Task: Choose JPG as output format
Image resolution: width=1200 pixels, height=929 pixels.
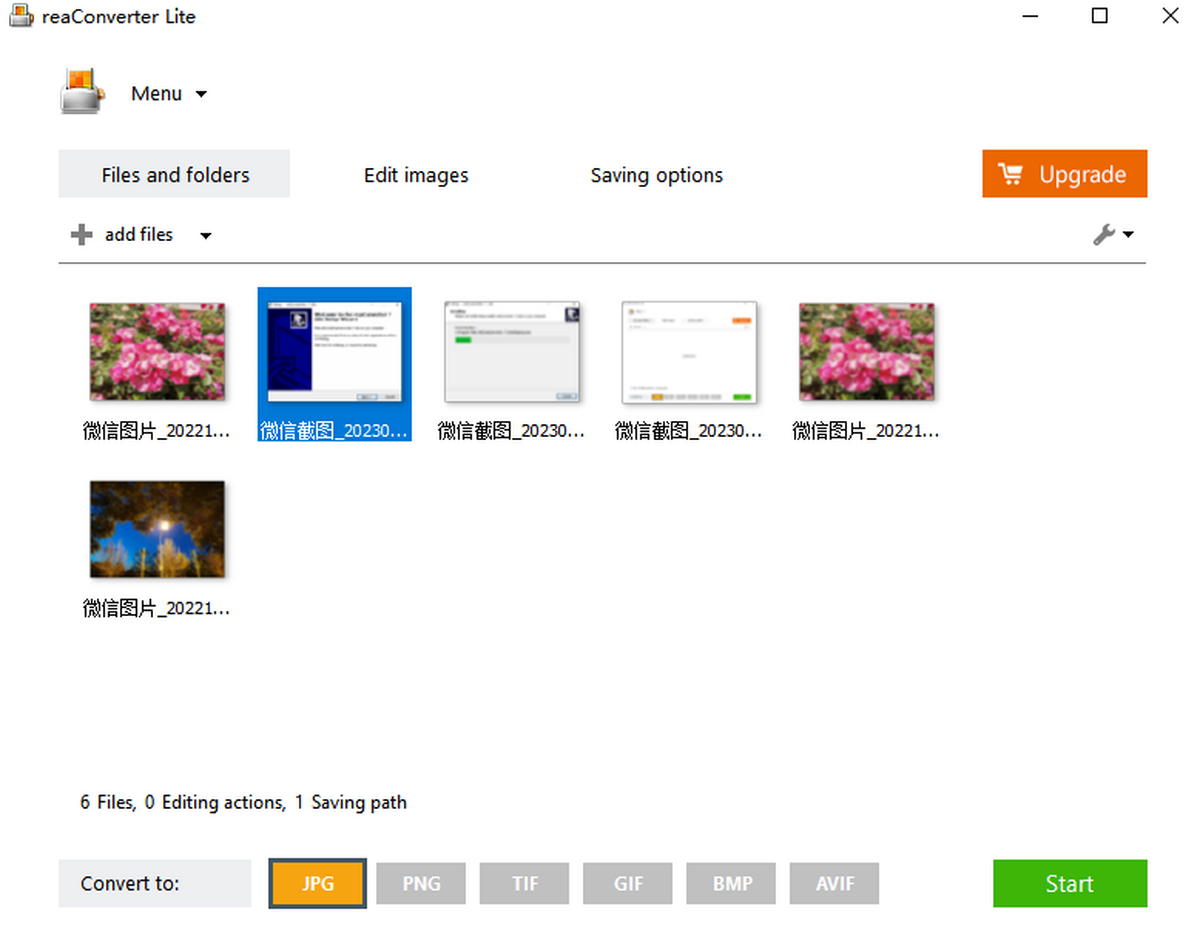Action: tap(318, 884)
